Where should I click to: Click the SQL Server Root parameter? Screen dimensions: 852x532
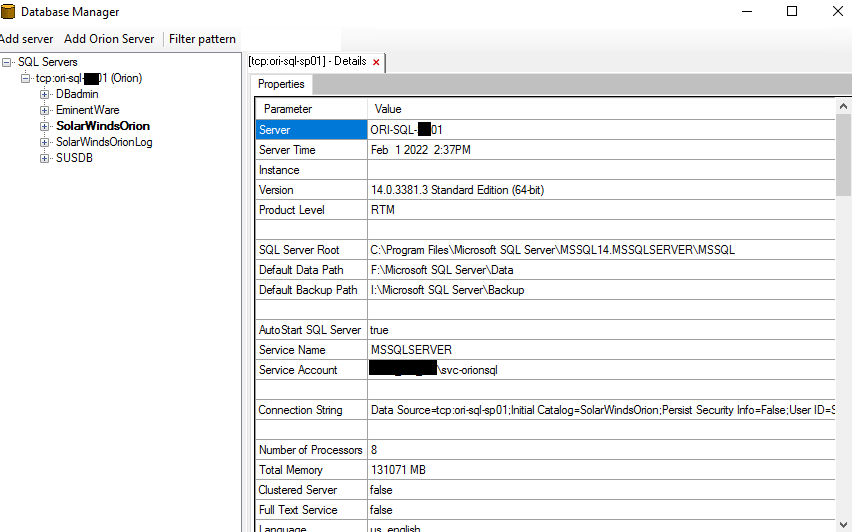pos(311,250)
